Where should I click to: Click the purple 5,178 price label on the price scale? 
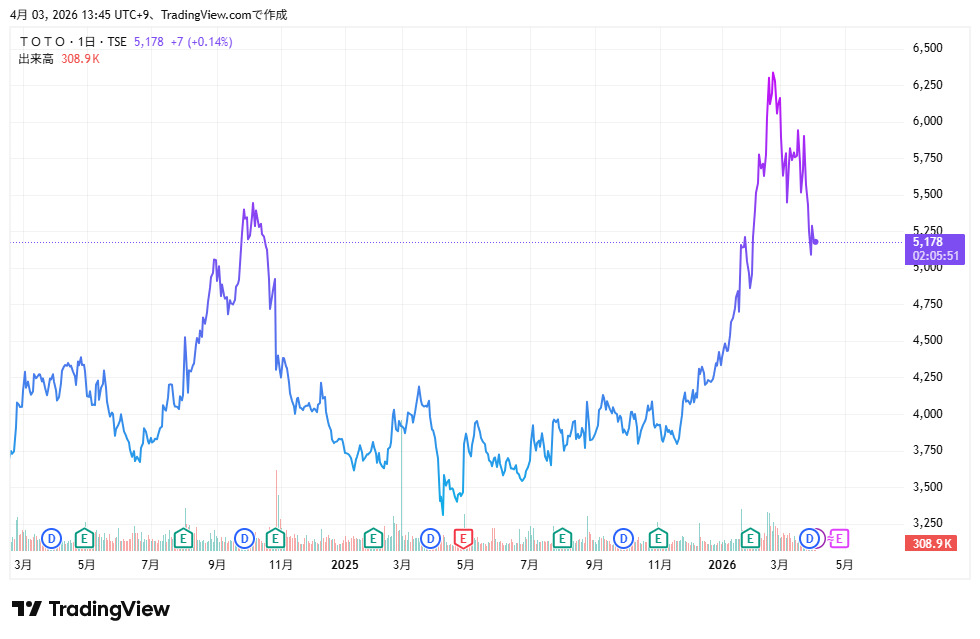pyautogui.click(x=936, y=244)
